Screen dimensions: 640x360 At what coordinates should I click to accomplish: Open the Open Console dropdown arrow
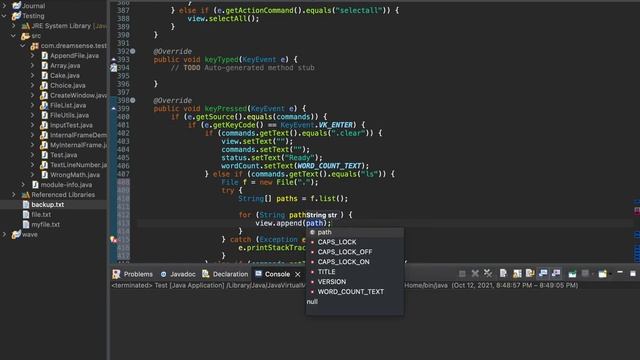610,274
